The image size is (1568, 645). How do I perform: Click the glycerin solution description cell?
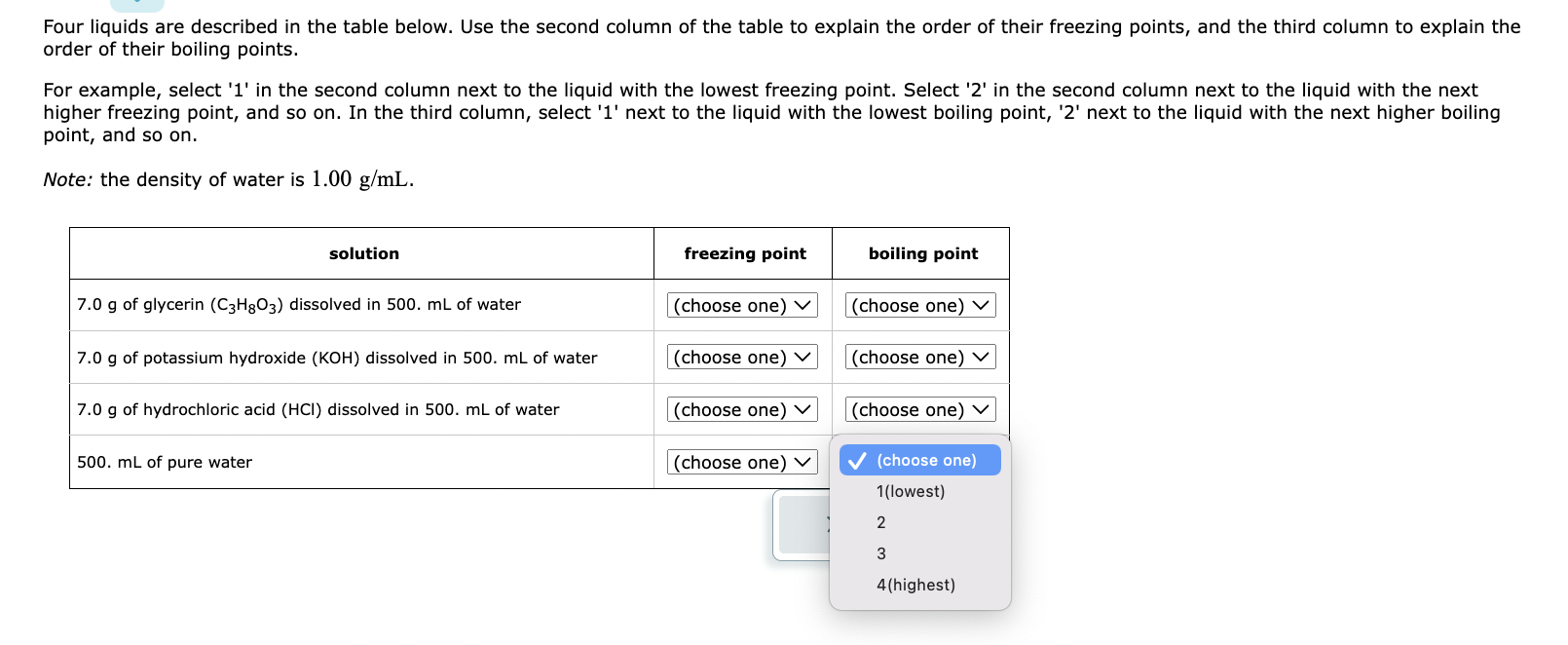[361, 305]
